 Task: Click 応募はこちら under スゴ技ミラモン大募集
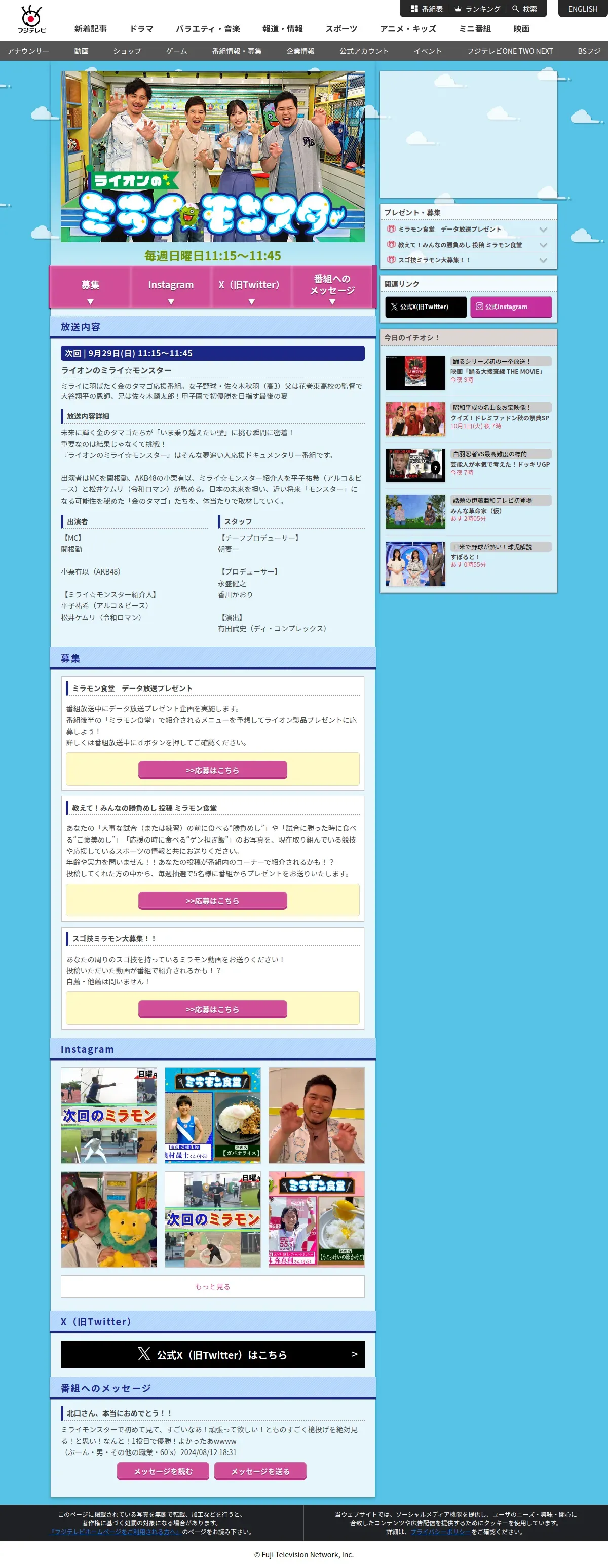(x=212, y=1009)
